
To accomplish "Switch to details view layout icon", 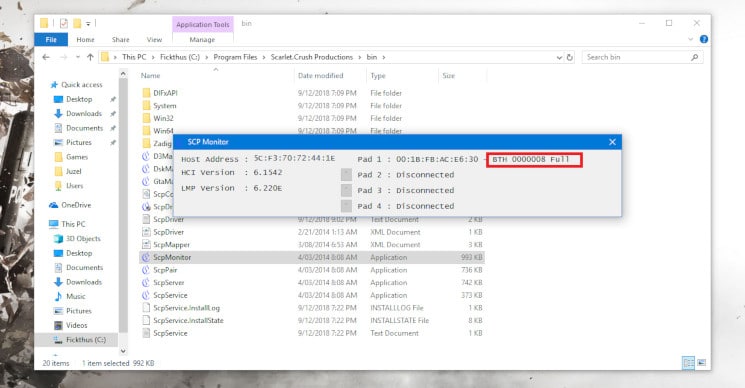I will pyautogui.click(x=688, y=363).
